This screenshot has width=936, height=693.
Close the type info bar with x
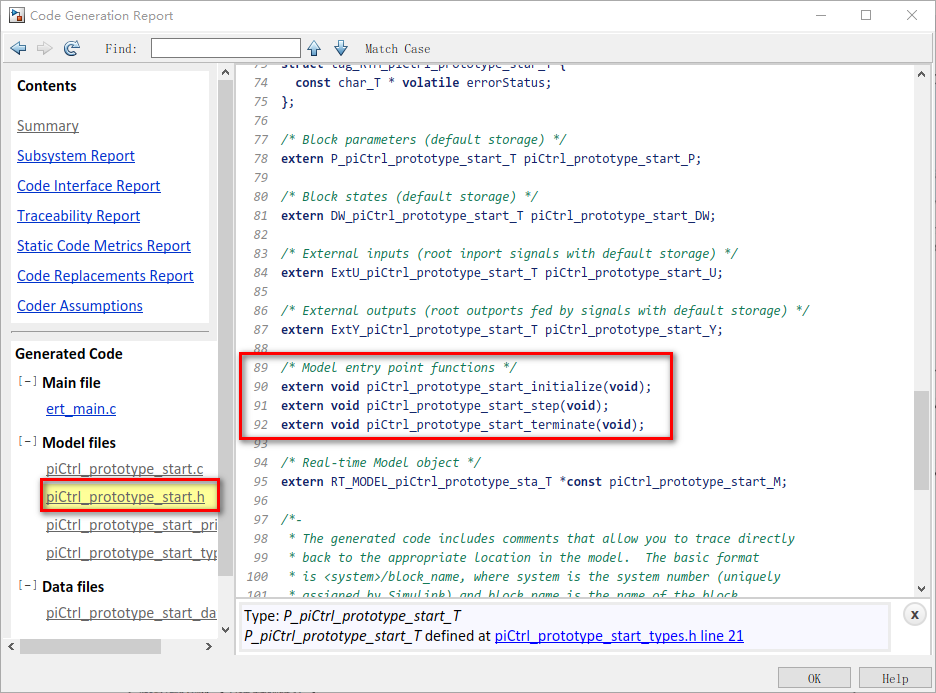coord(915,614)
